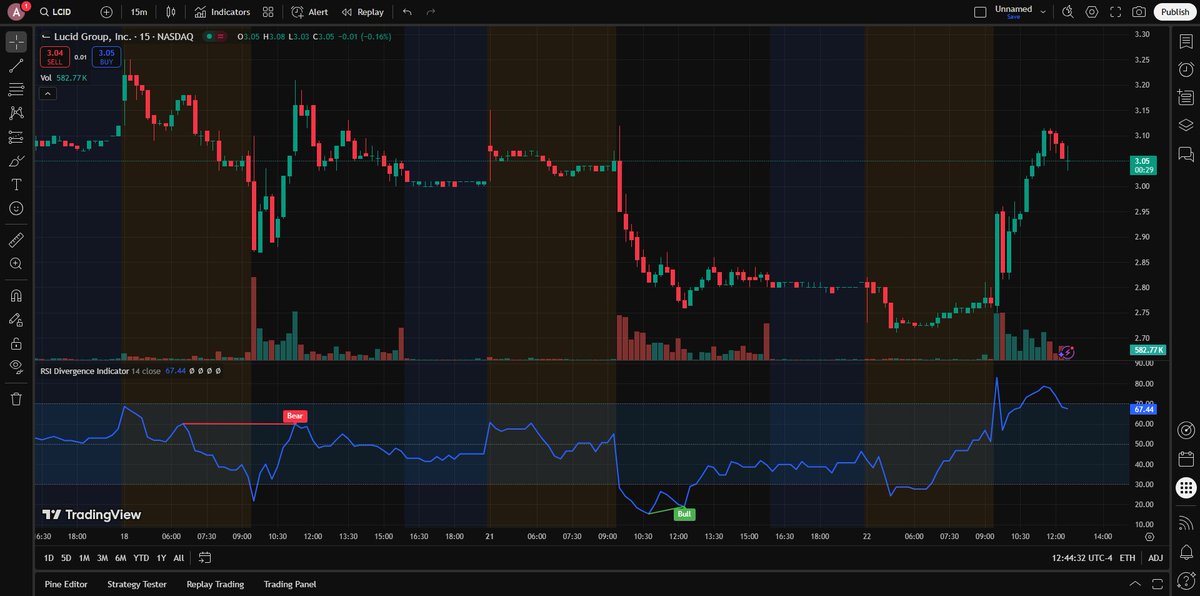Take a chart snapshot with camera icon
Image resolution: width=1200 pixels, height=596 pixels.
pyautogui.click(x=1139, y=12)
